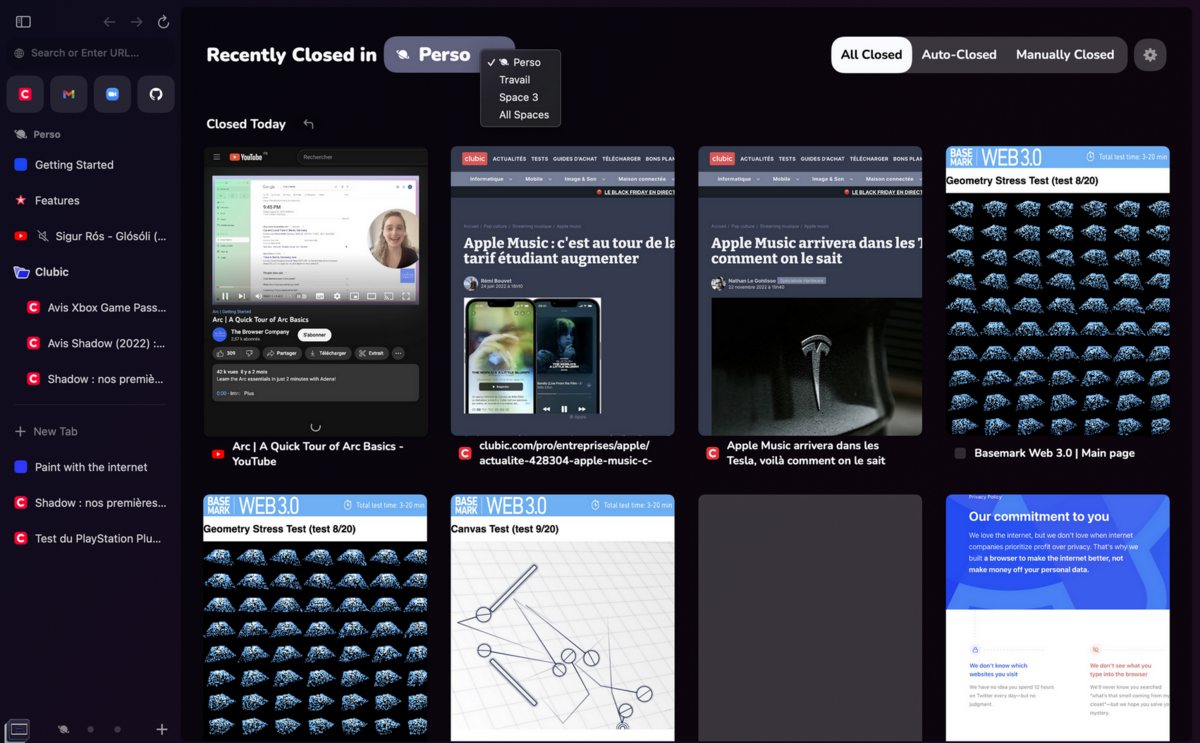Select the Auto-Closed filter

click(x=959, y=55)
